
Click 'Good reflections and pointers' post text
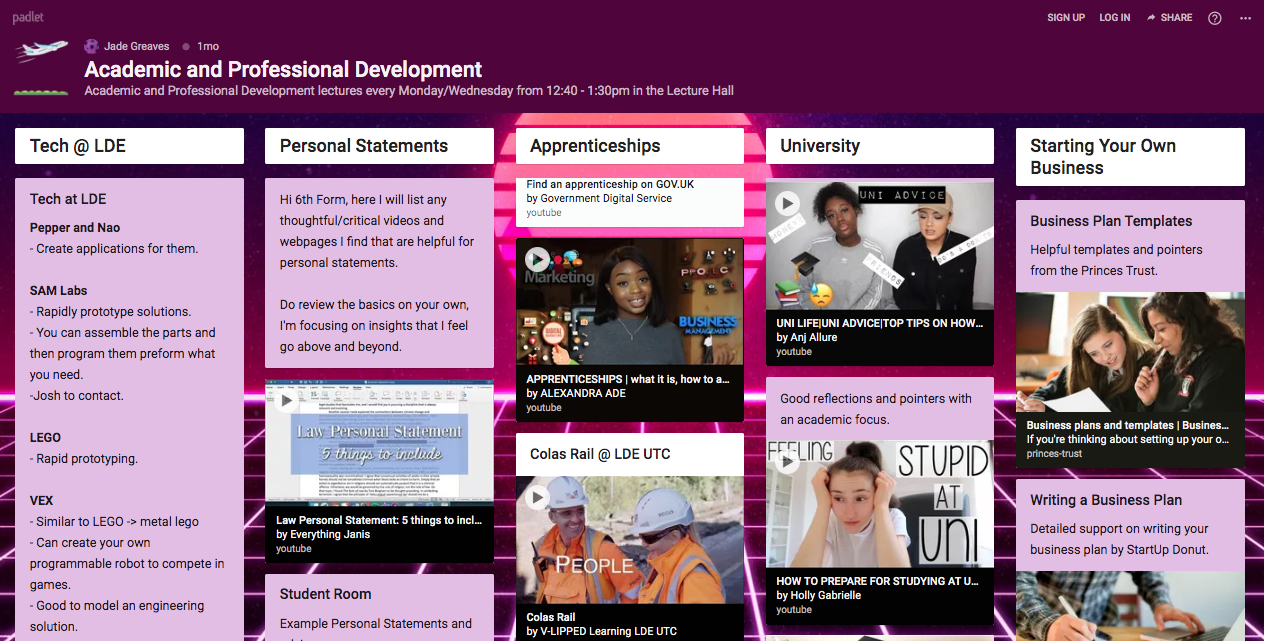[x=876, y=409]
